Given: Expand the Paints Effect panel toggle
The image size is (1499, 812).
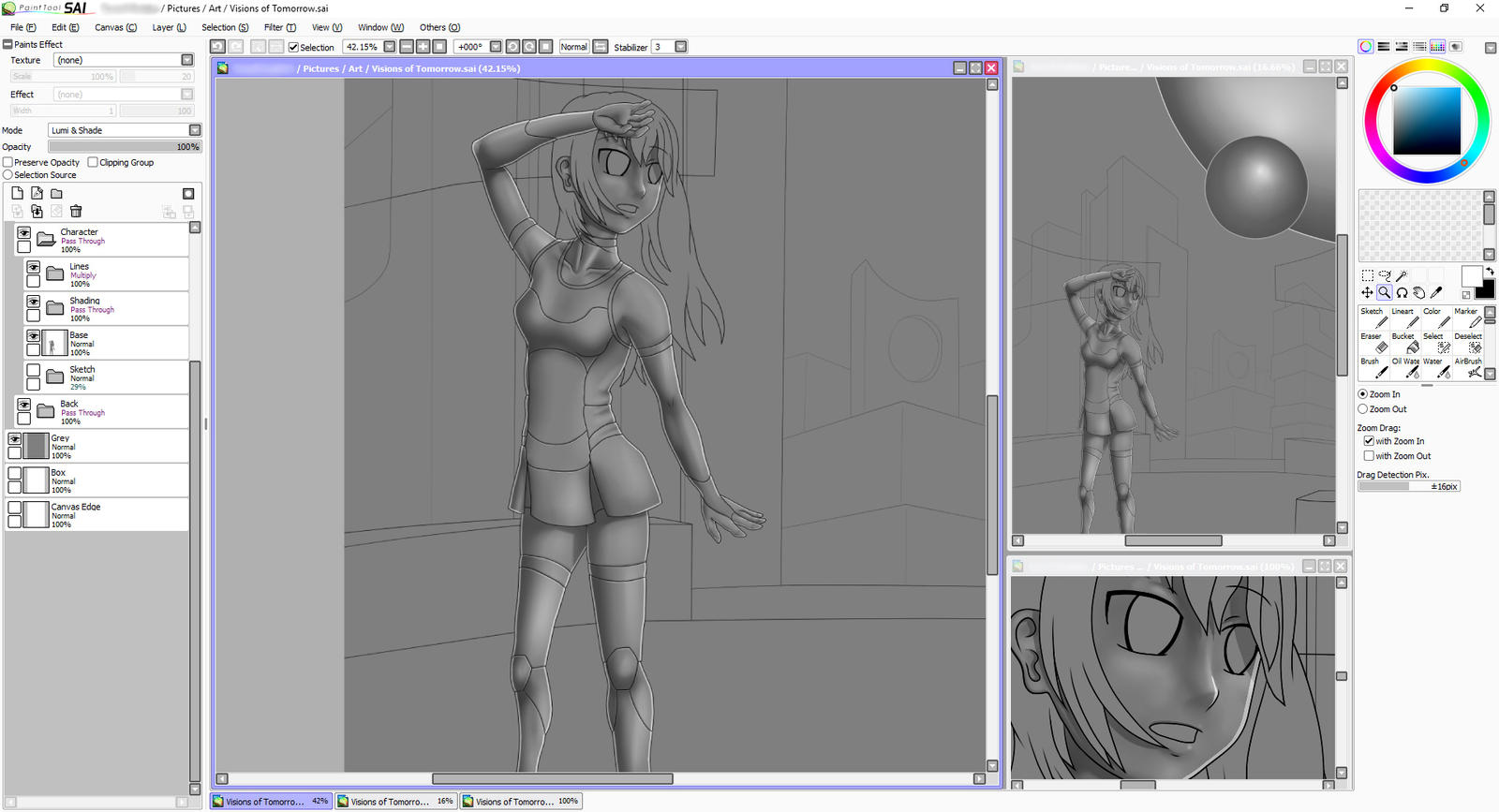Looking at the screenshot, I should [7, 44].
